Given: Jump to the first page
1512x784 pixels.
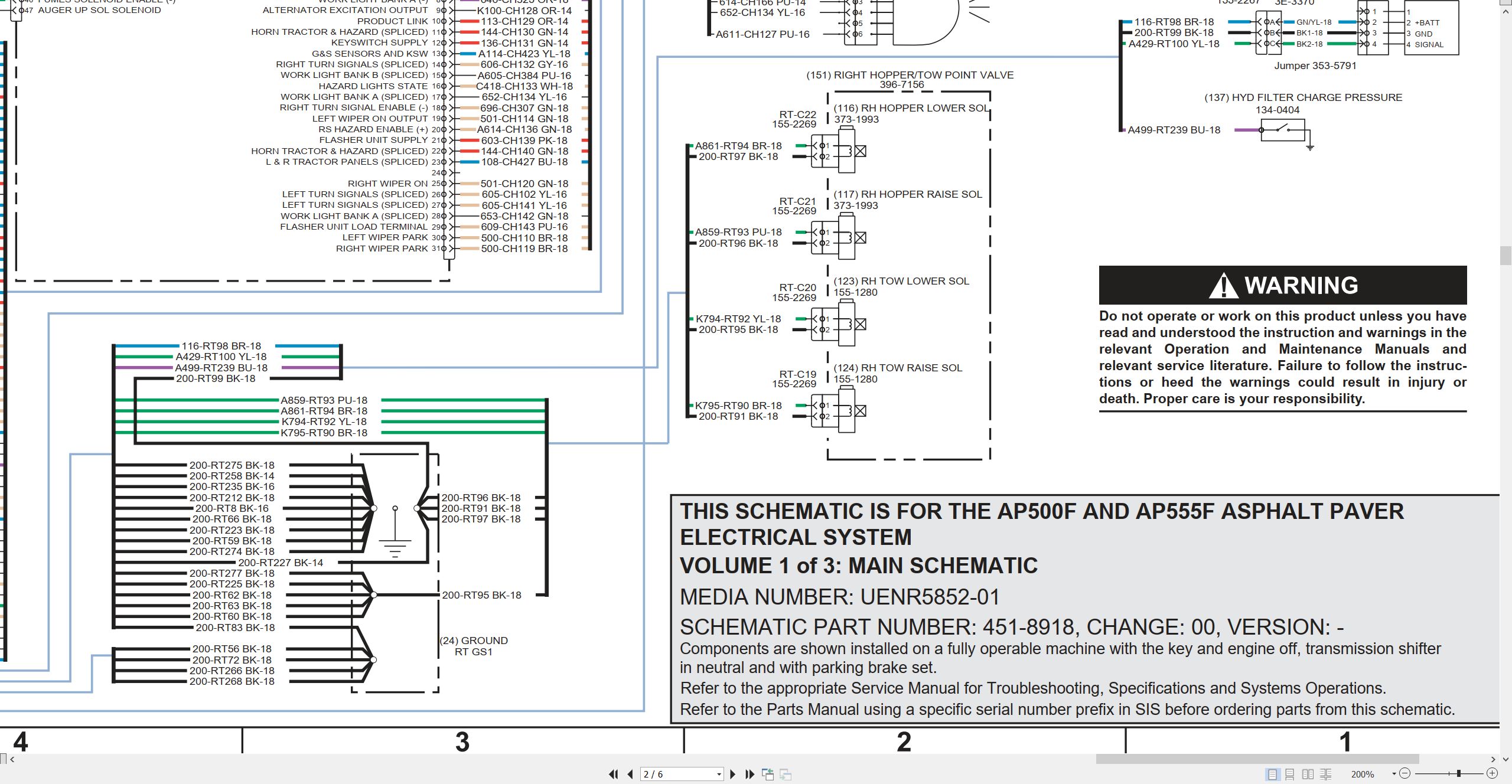Looking at the screenshot, I should coord(613,774).
